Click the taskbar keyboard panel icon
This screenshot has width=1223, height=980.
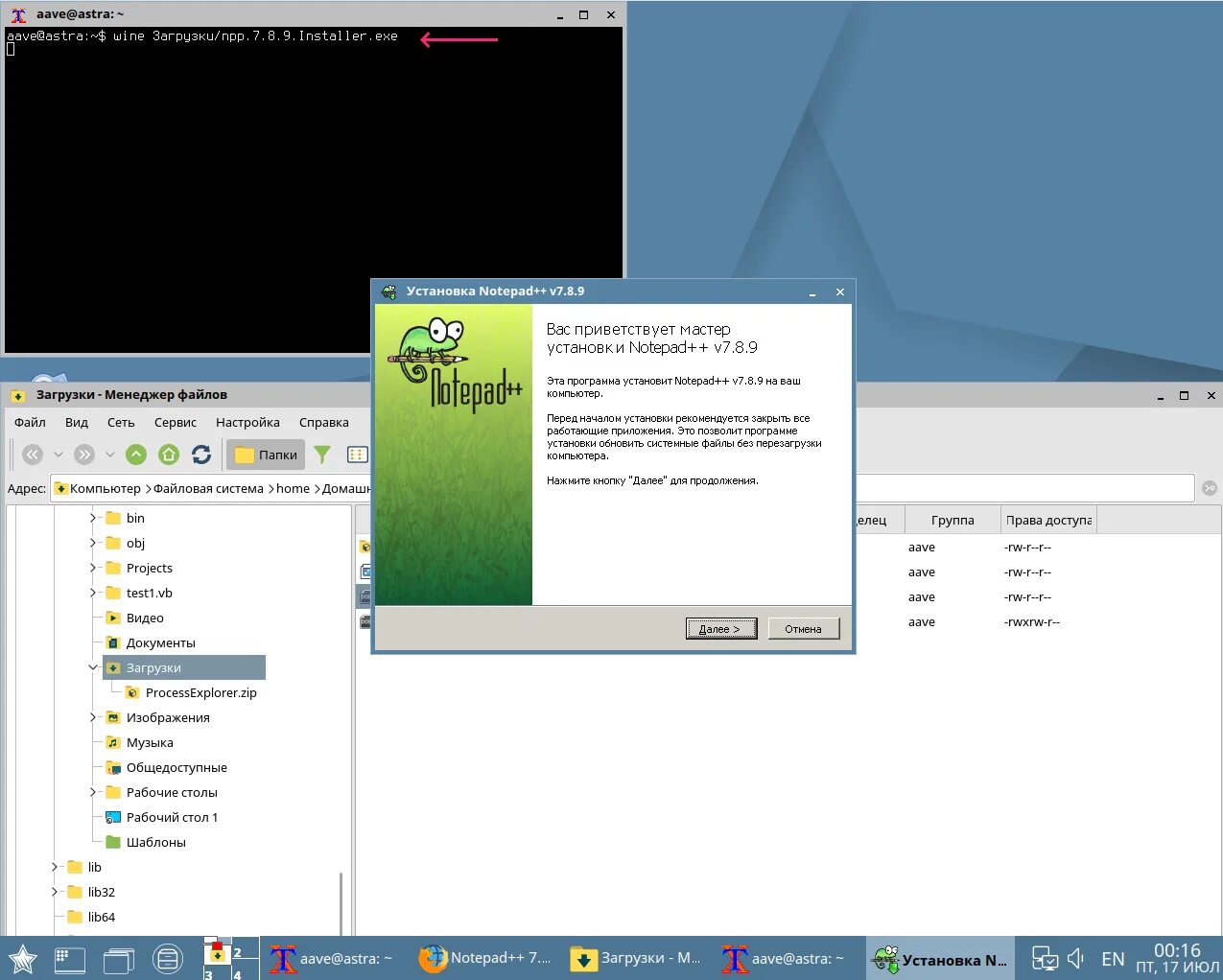tap(70, 959)
